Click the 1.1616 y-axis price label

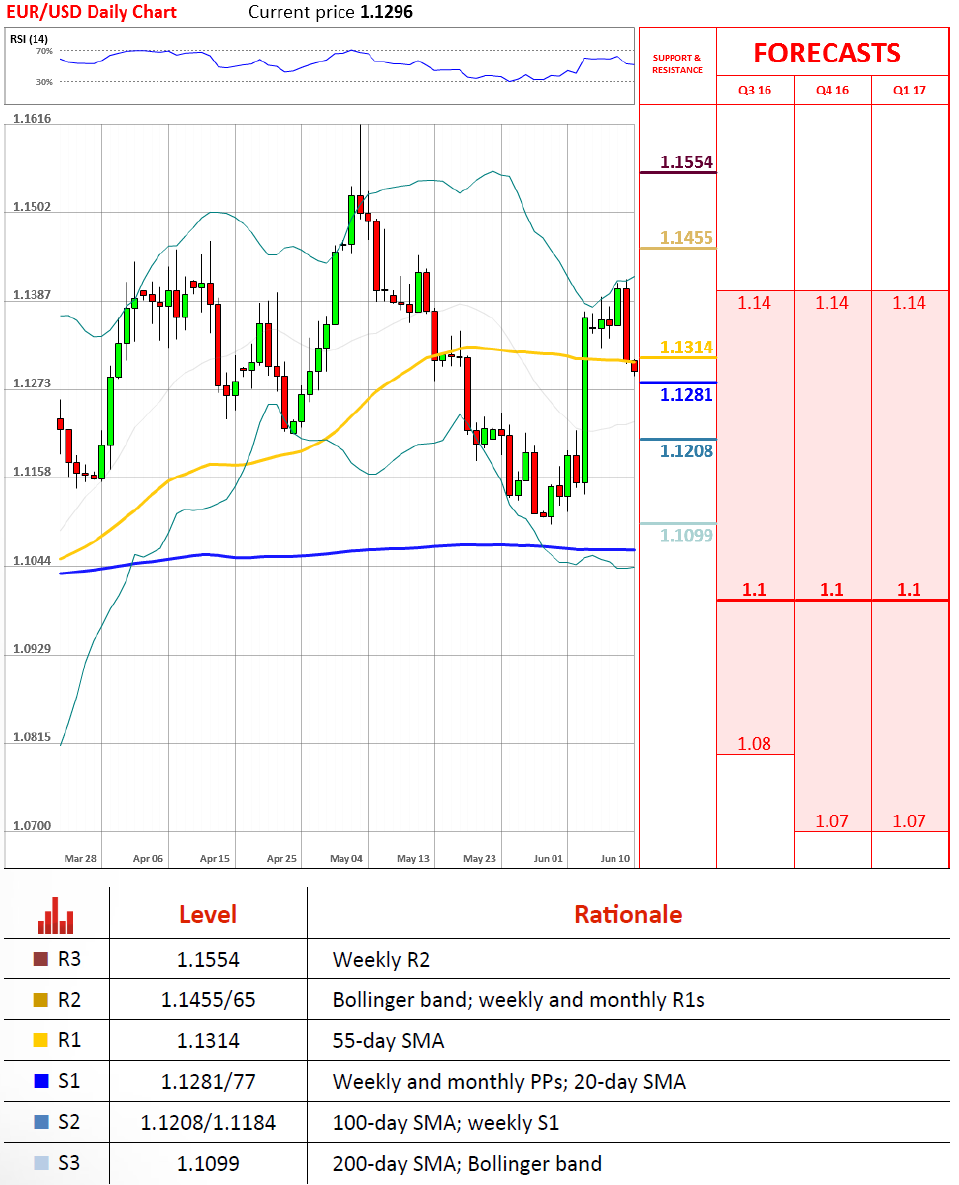point(32,119)
